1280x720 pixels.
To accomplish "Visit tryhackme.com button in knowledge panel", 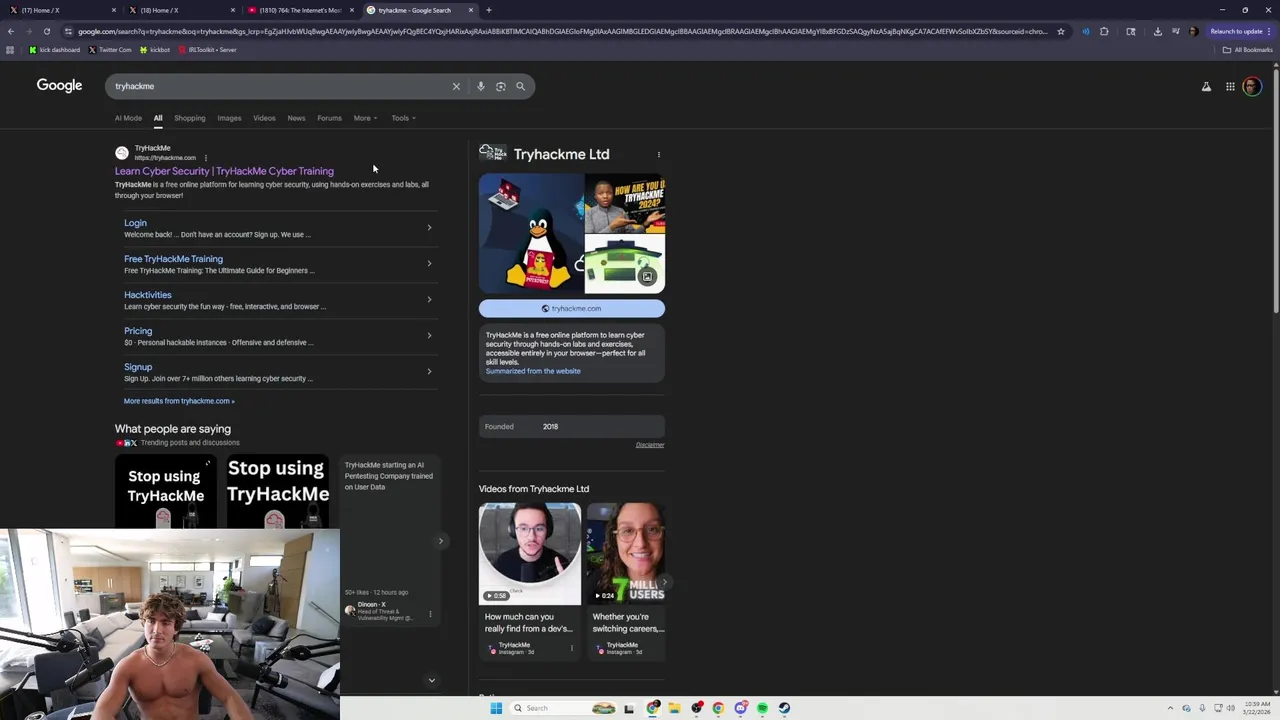I will point(571,308).
